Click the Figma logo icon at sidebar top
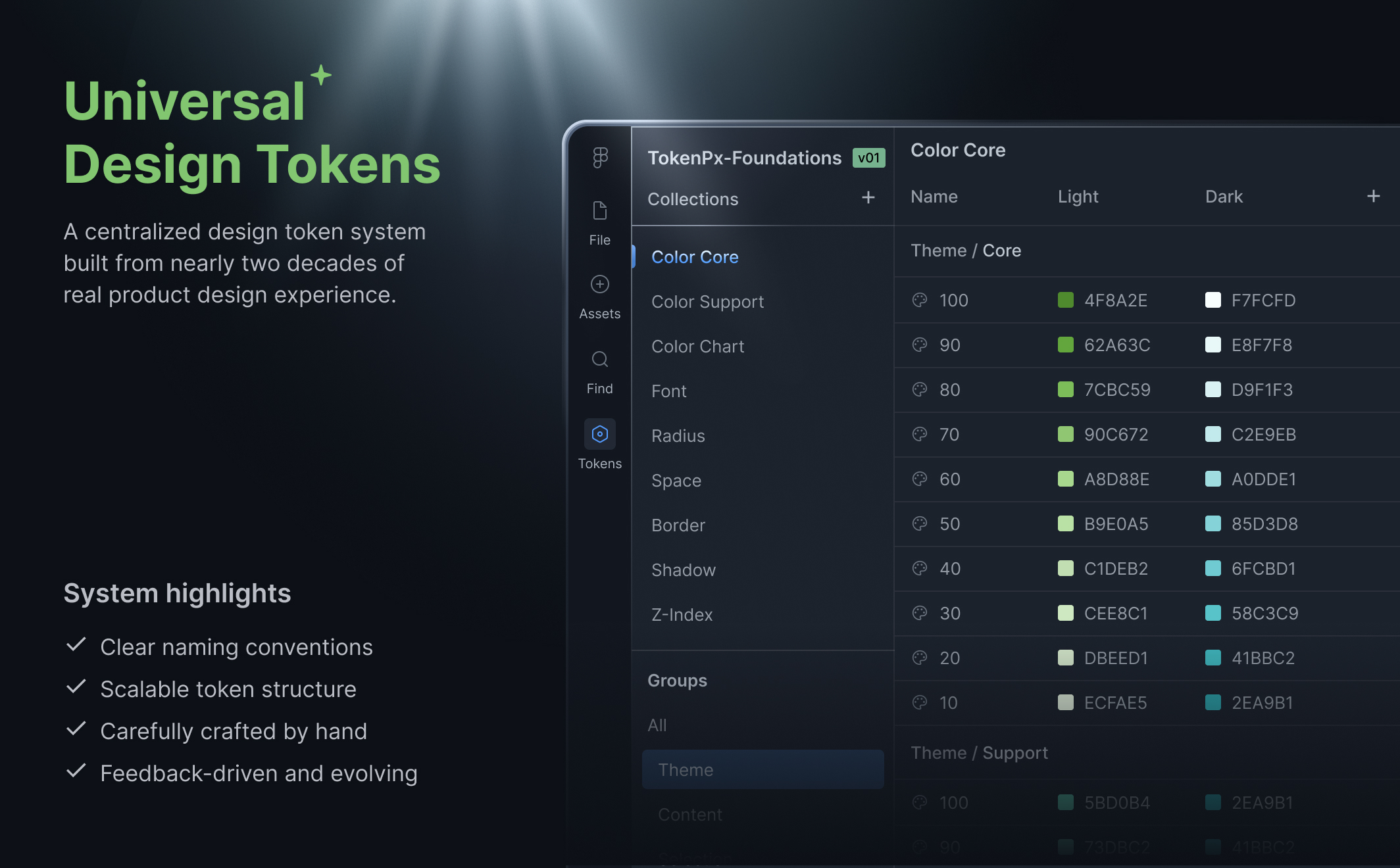 tap(599, 158)
